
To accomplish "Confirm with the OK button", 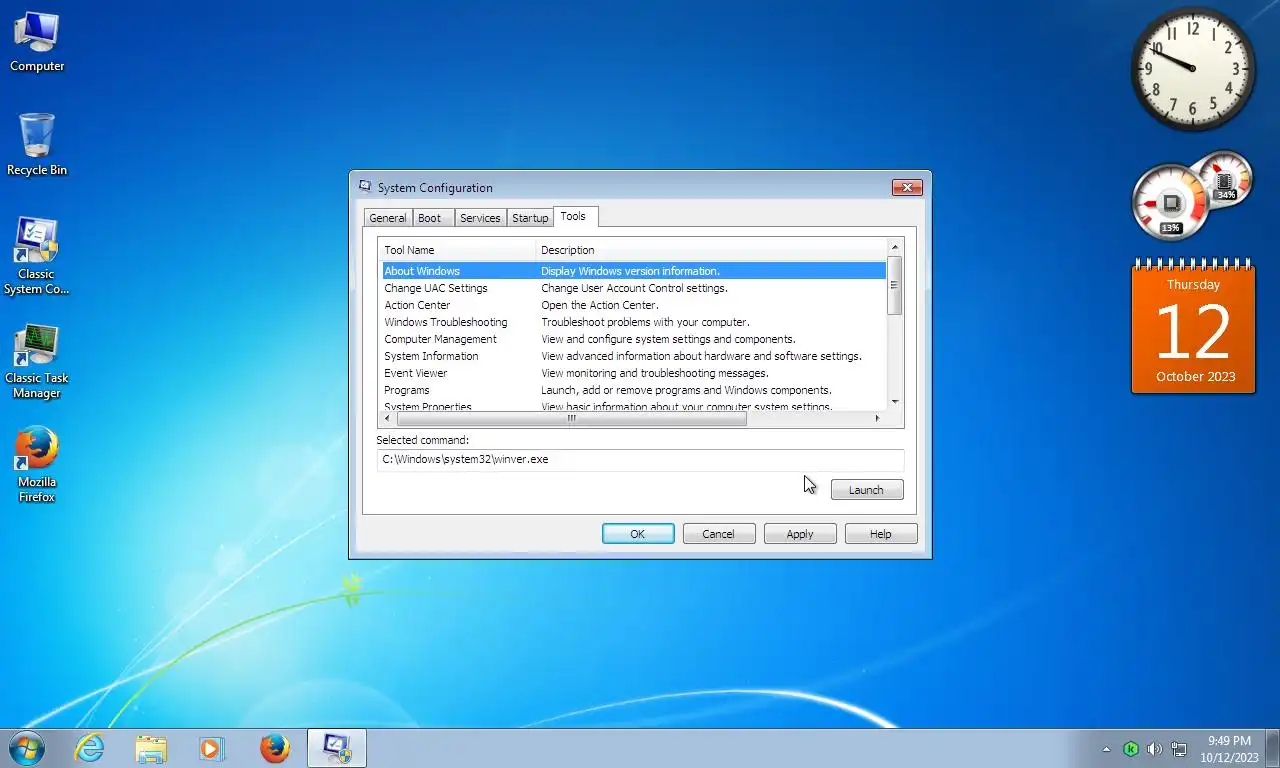I will tap(638, 534).
